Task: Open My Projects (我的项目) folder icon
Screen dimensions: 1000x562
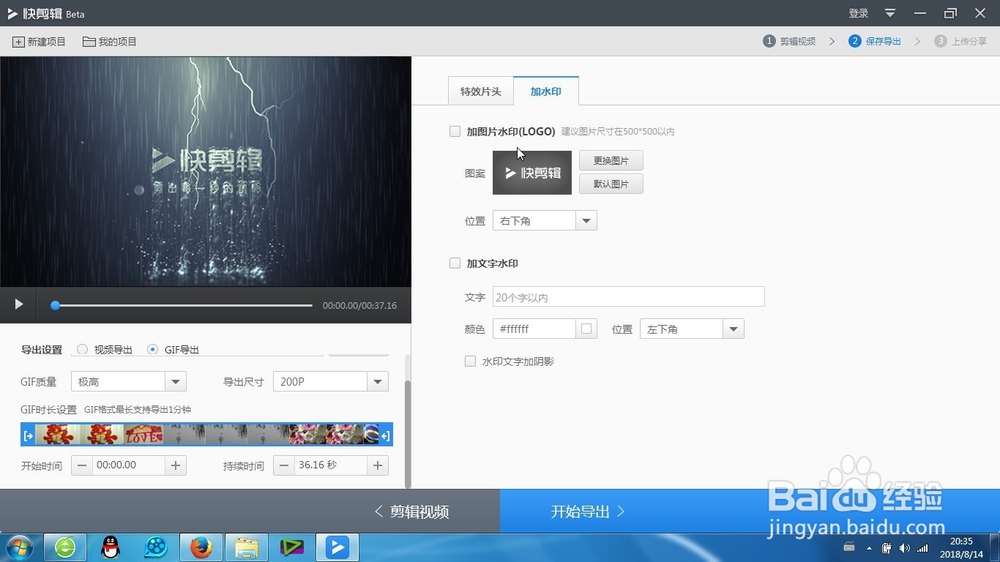Action: click(89, 41)
